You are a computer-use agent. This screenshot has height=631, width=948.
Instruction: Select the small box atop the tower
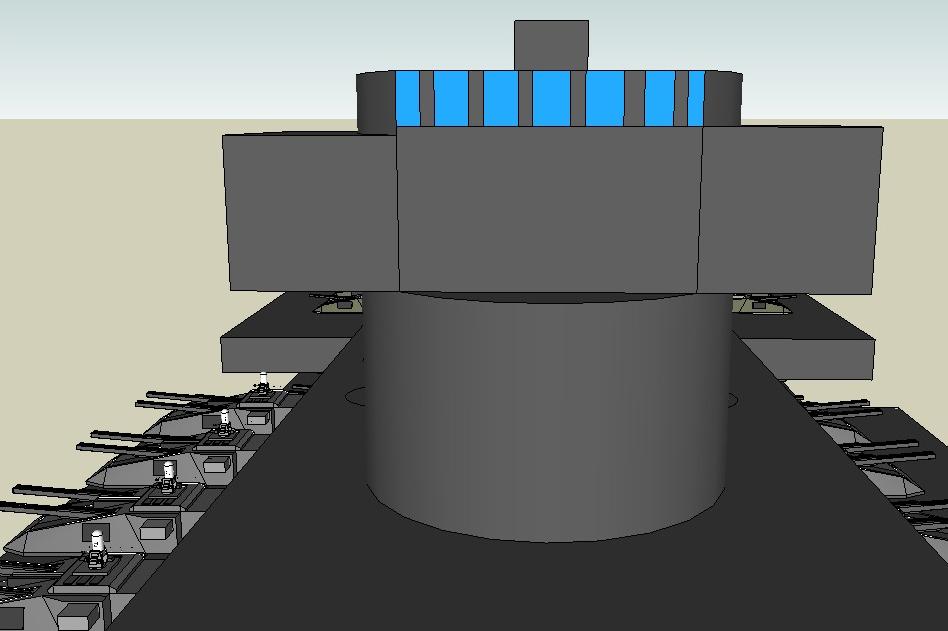[551, 45]
